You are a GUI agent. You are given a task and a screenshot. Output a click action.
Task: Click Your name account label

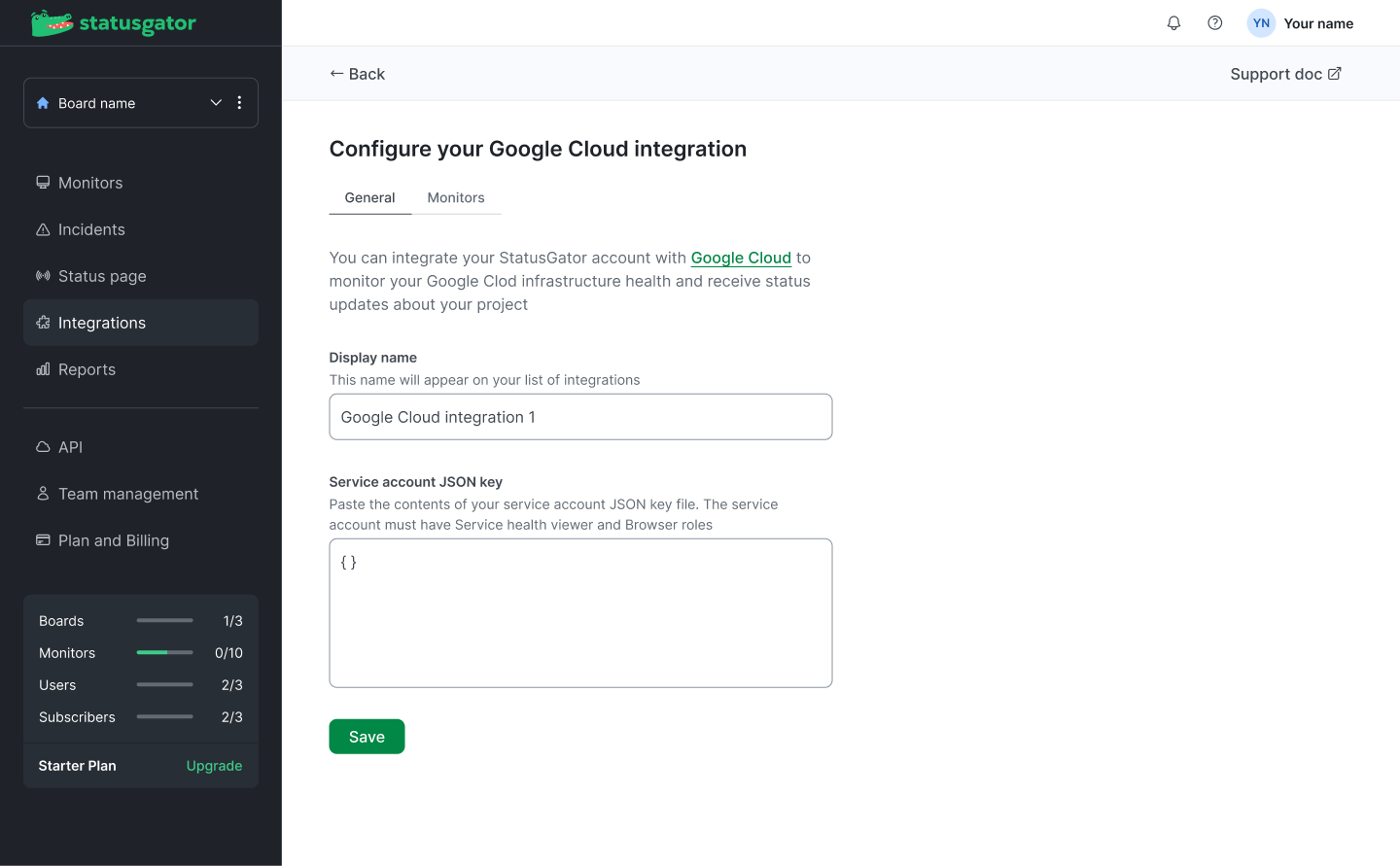coord(1318,23)
